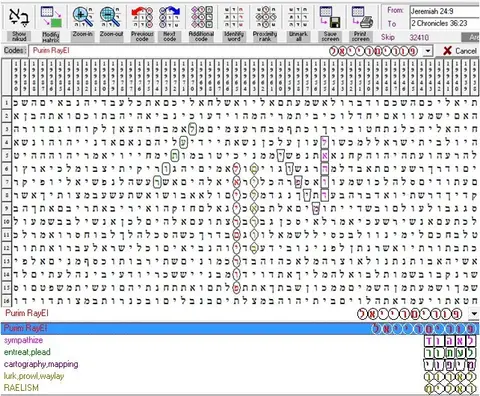This screenshot has height=396, width=480.
Task: Click the Zoom-out label button
Action: click(x=111, y=36)
